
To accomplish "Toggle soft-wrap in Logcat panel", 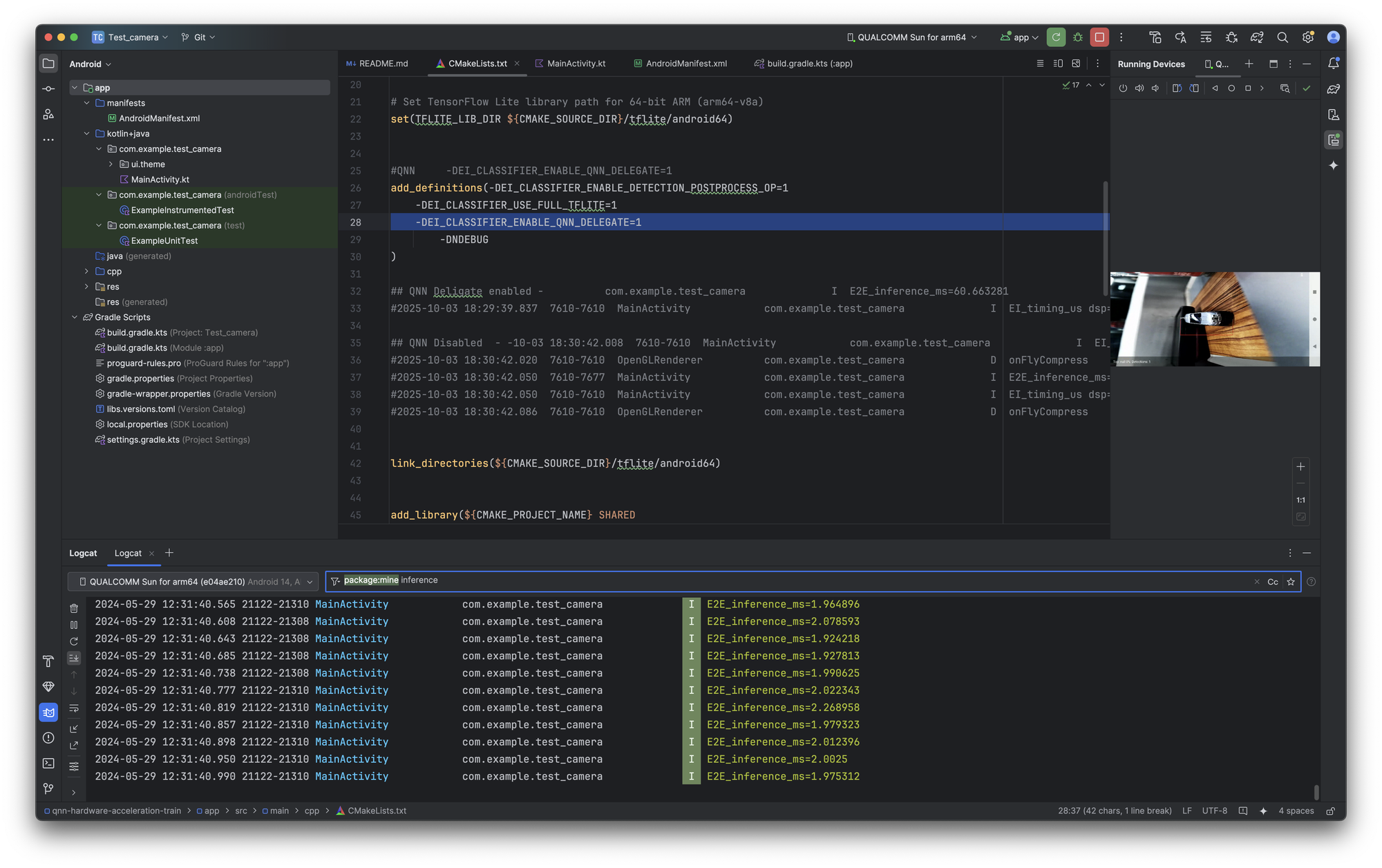I will 74,708.
